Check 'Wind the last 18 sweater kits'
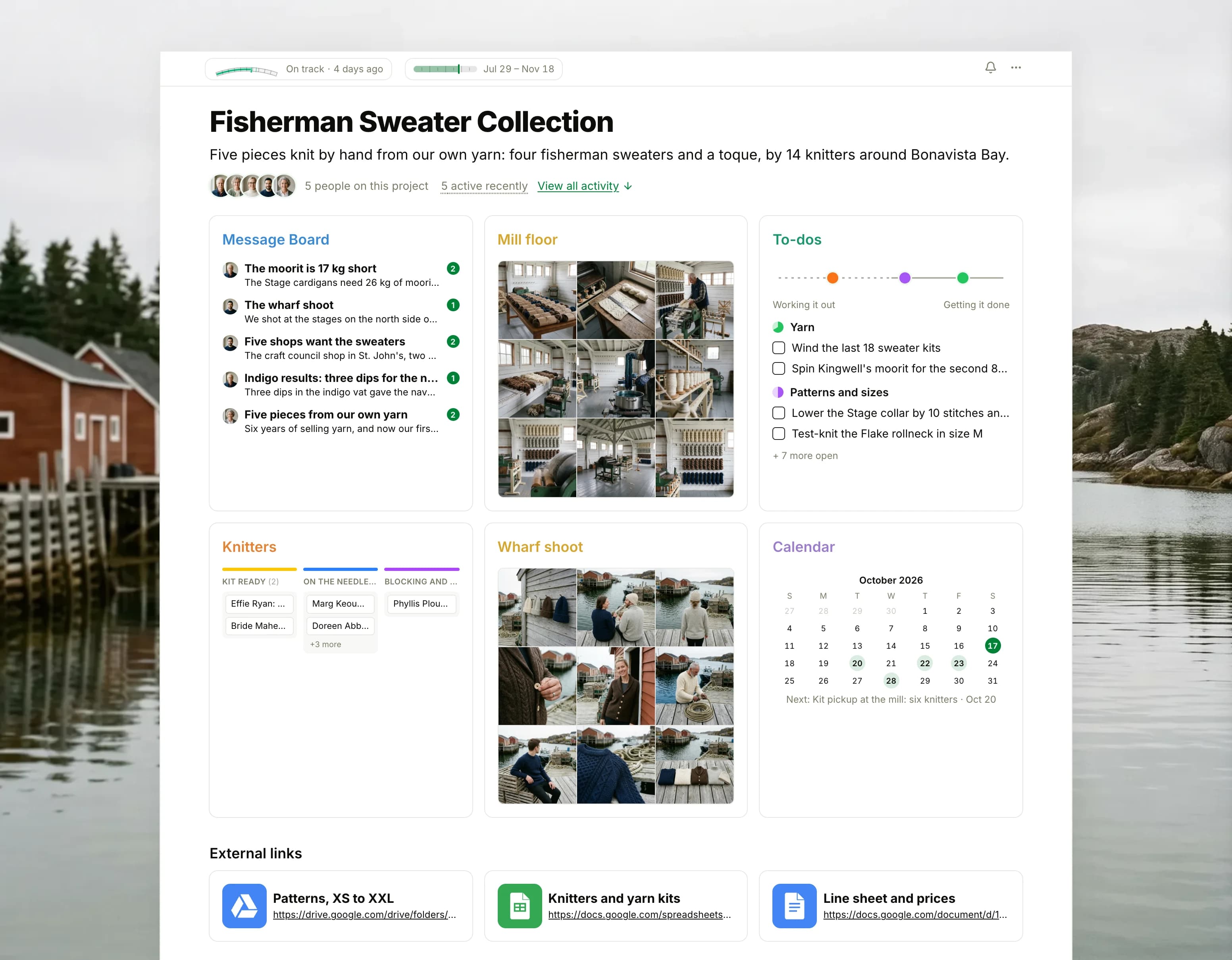 tap(778, 348)
